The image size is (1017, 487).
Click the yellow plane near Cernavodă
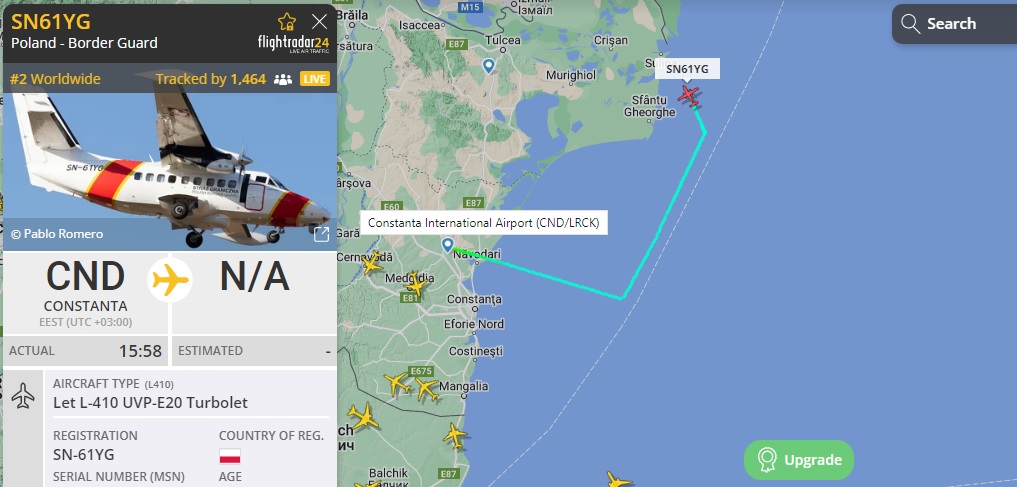tap(372, 263)
